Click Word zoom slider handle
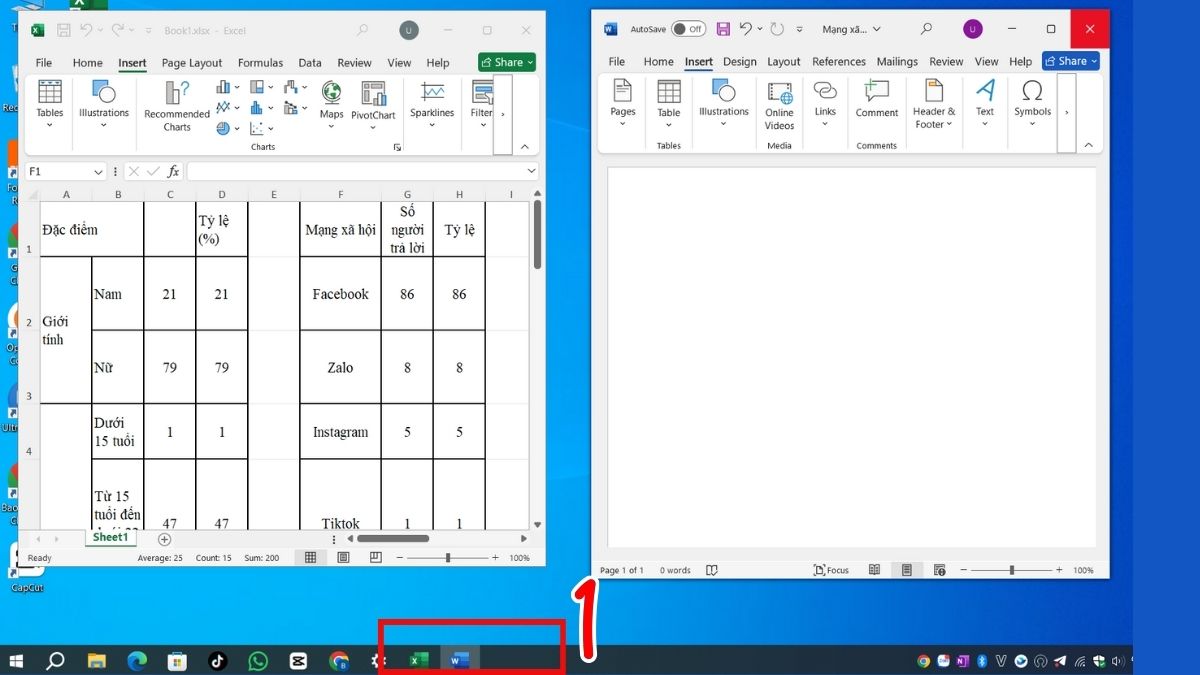Viewport: 1200px width, 675px height. (x=1012, y=570)
